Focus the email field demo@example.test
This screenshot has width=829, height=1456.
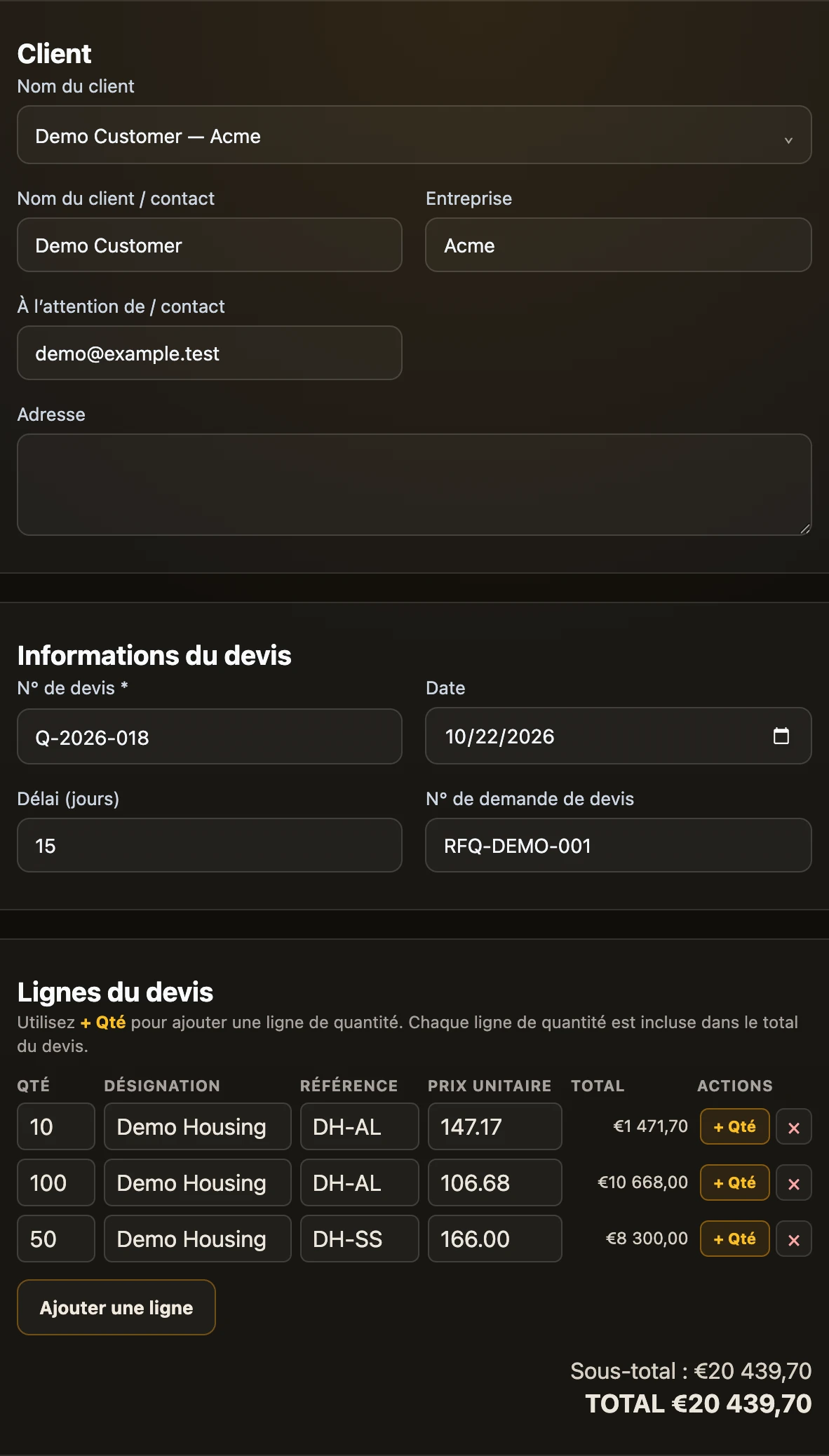coord(210,353)
